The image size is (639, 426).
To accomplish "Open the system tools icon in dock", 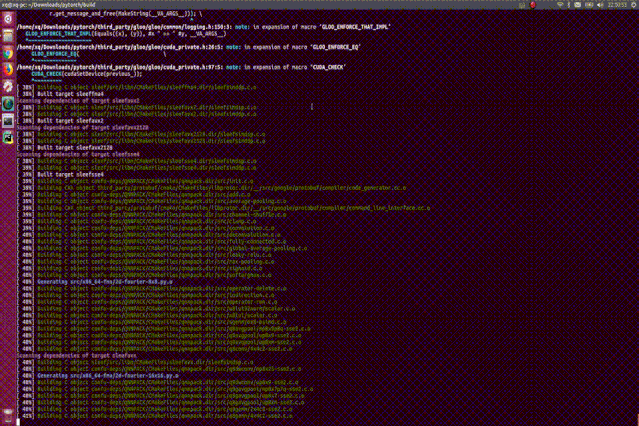I will (8, 87).
